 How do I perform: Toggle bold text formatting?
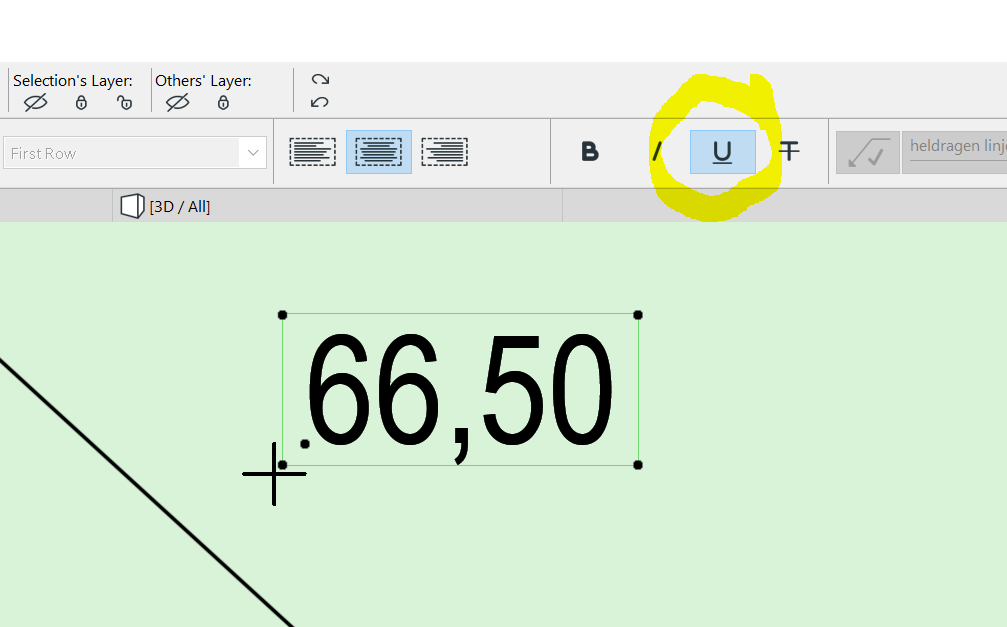coord(590,152)
